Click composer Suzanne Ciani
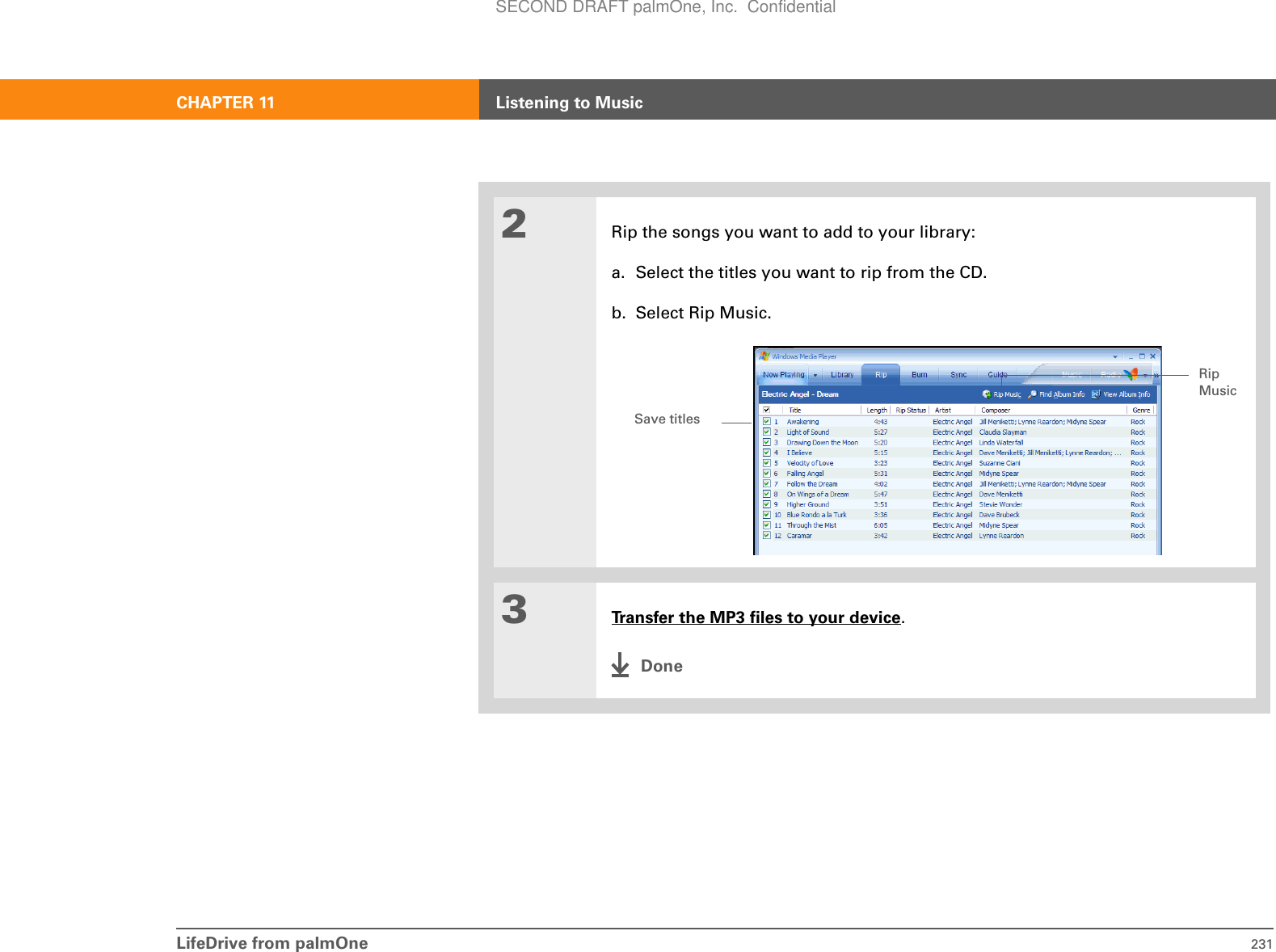The width and height of the screenshot is (1276, 952). pos(1000,463)
